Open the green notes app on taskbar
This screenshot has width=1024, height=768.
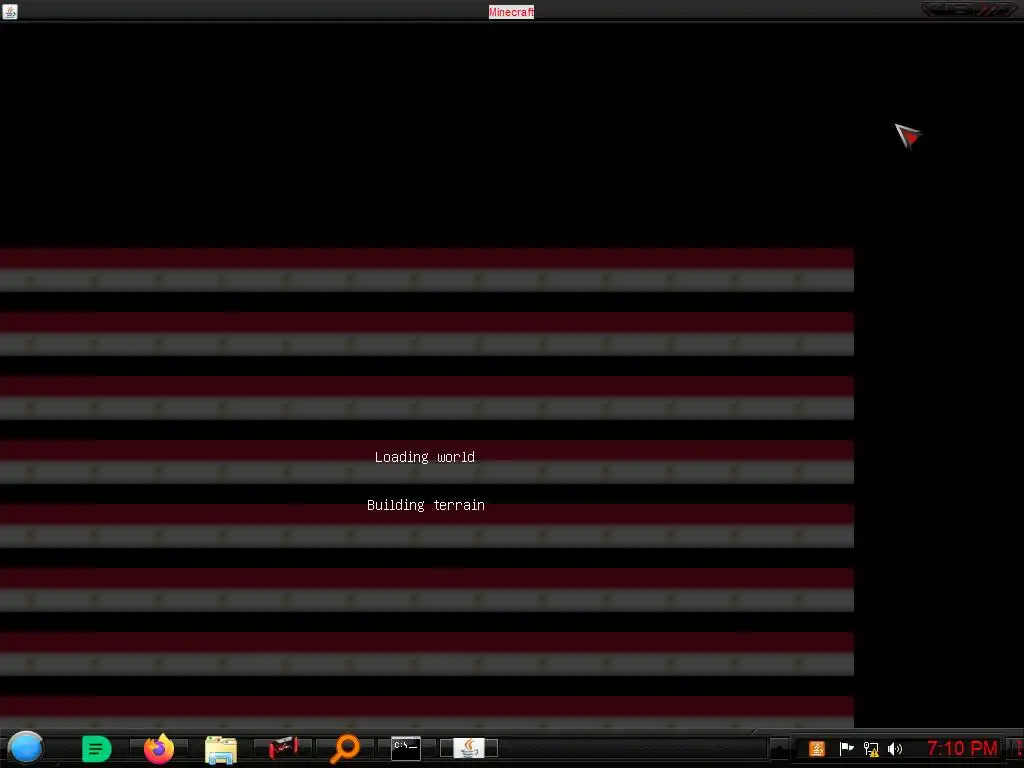[x=97, y=749]
